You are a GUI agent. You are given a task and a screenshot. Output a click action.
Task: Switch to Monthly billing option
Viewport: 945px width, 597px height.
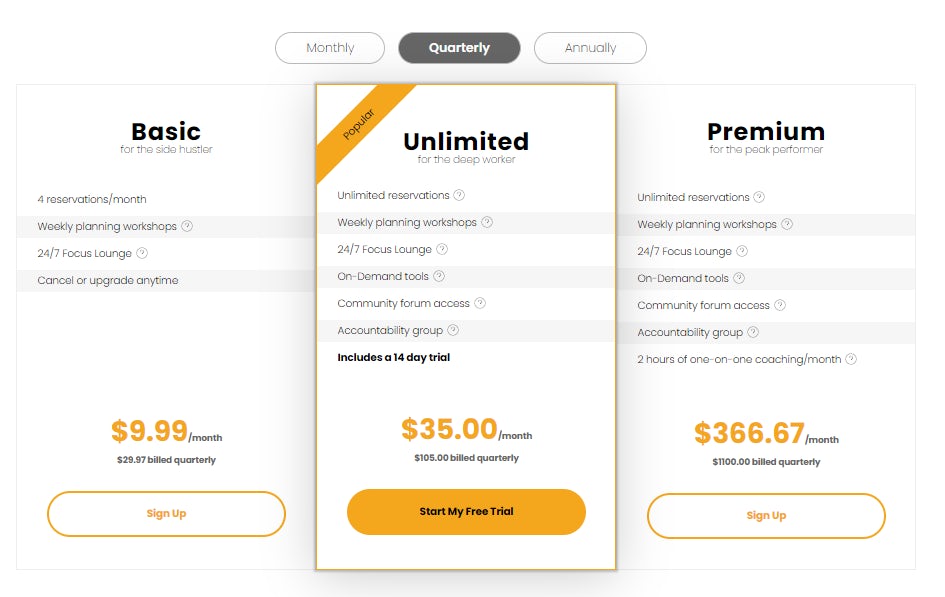pyautogui.click(x=330, y=48)
